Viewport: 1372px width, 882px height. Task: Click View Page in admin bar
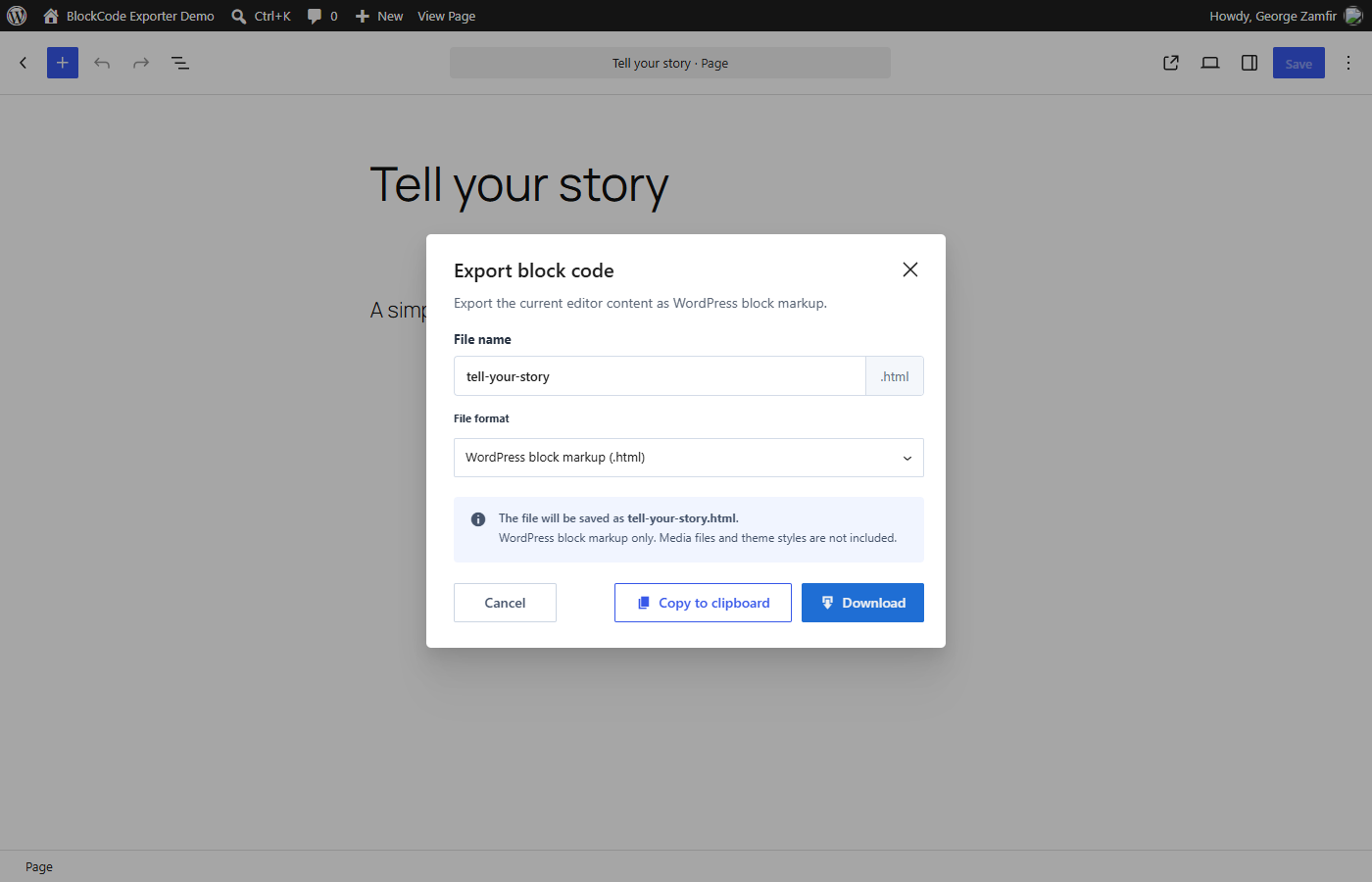pyautogui.click(x=446, y=16)
